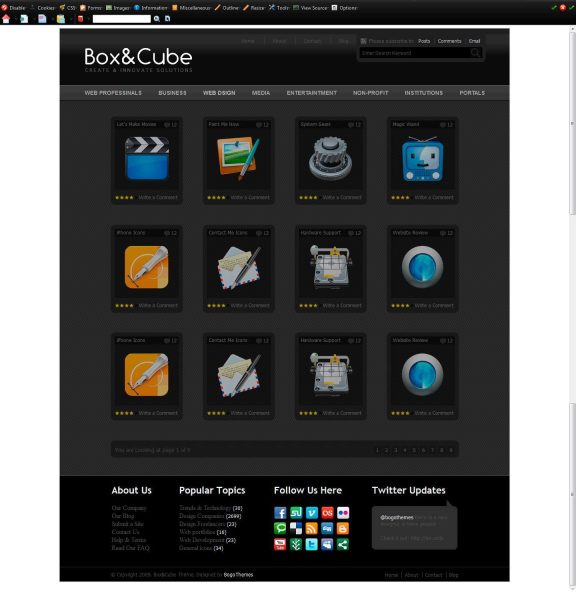Go to Entertaintment category

(312, 93)
